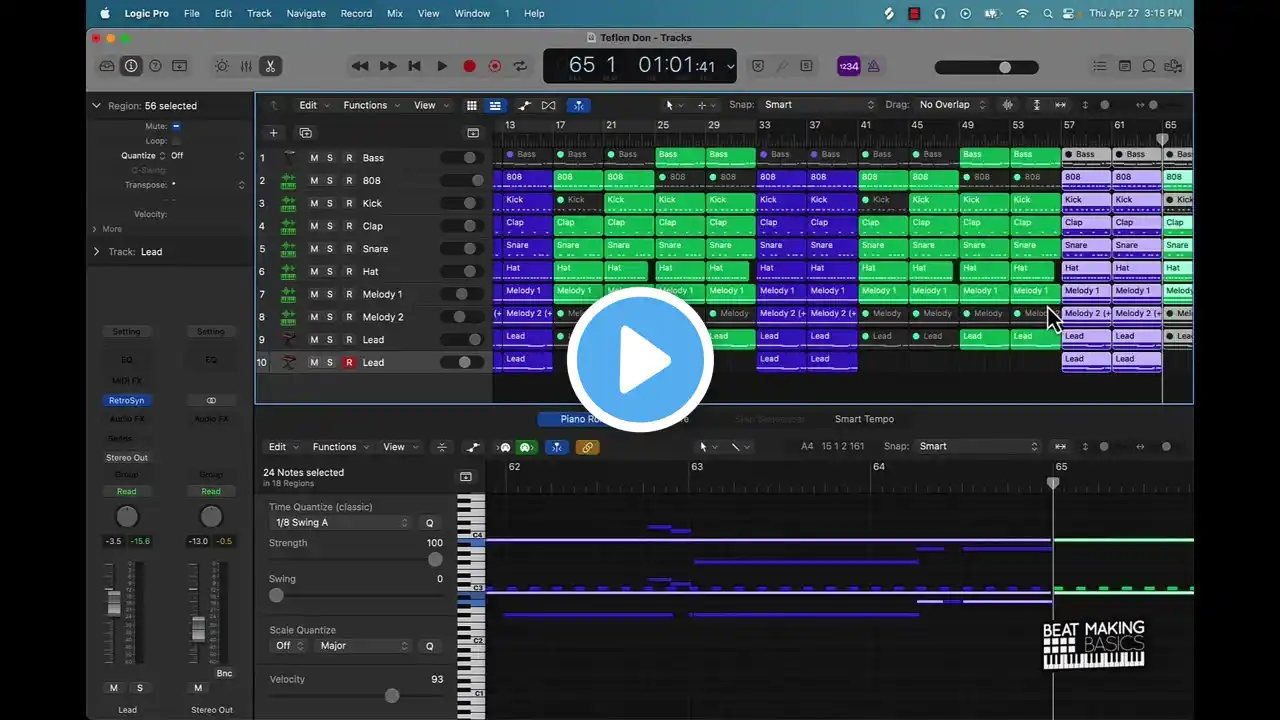Toggle the Editors scissors icon
The width and height of the screenshot is (1280, 720).
270,66
